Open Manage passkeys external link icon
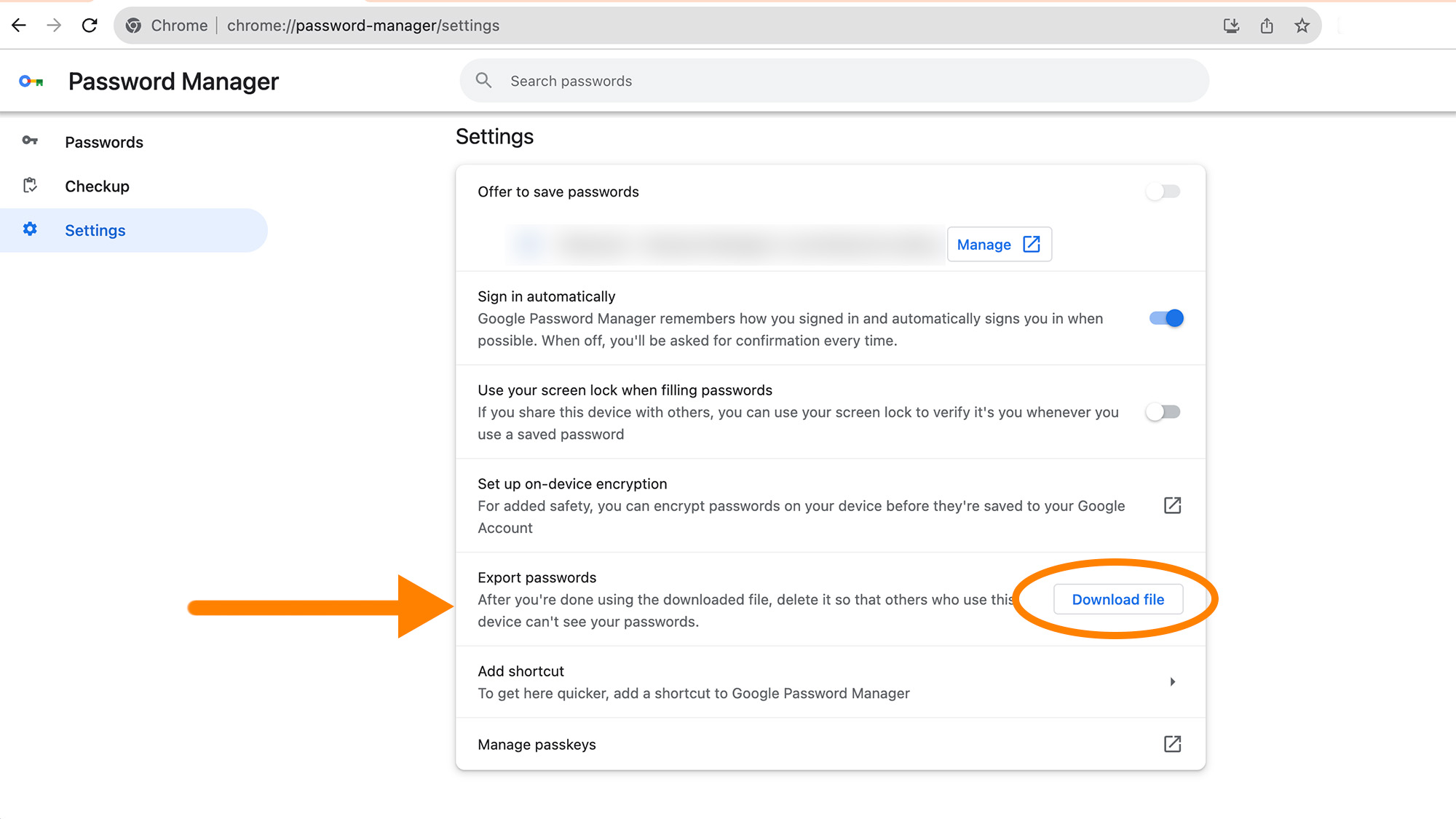 1172,744
